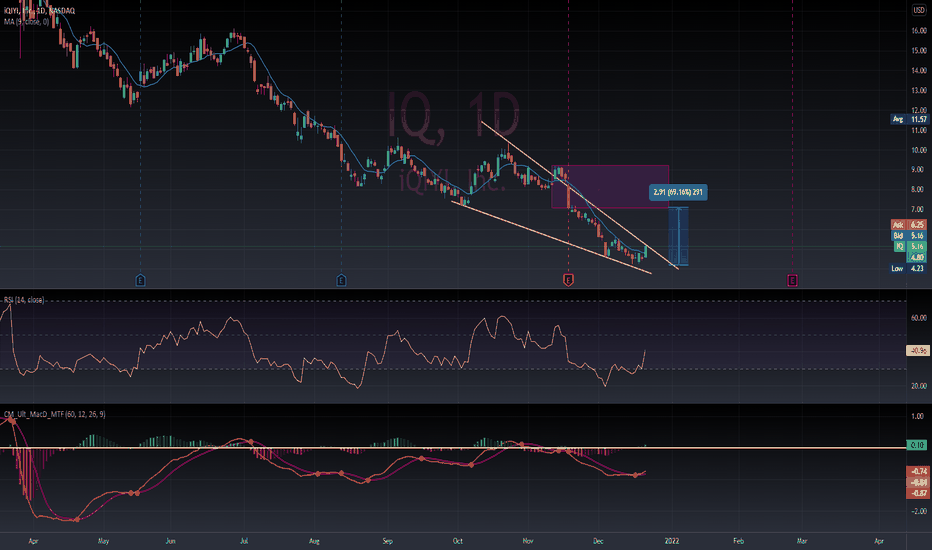Click the Dec label on the time axis
The image size is (932, 550).
(598, 541)
